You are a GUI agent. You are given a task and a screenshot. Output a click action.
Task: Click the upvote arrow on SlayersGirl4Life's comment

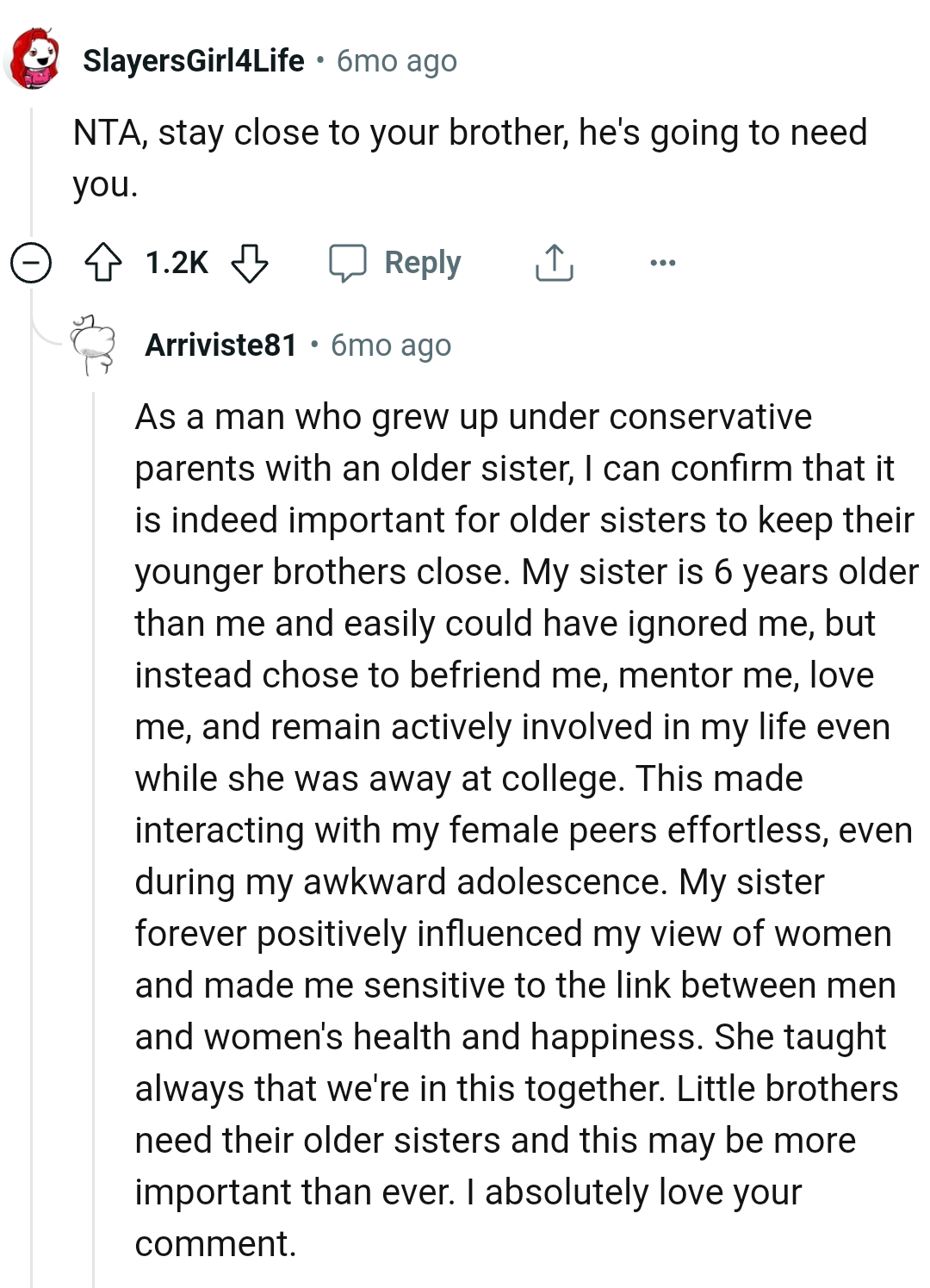[105, 263]
